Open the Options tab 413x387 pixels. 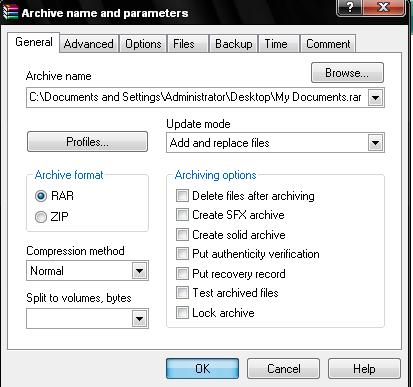pyautogui.click(x=143, y=44)
